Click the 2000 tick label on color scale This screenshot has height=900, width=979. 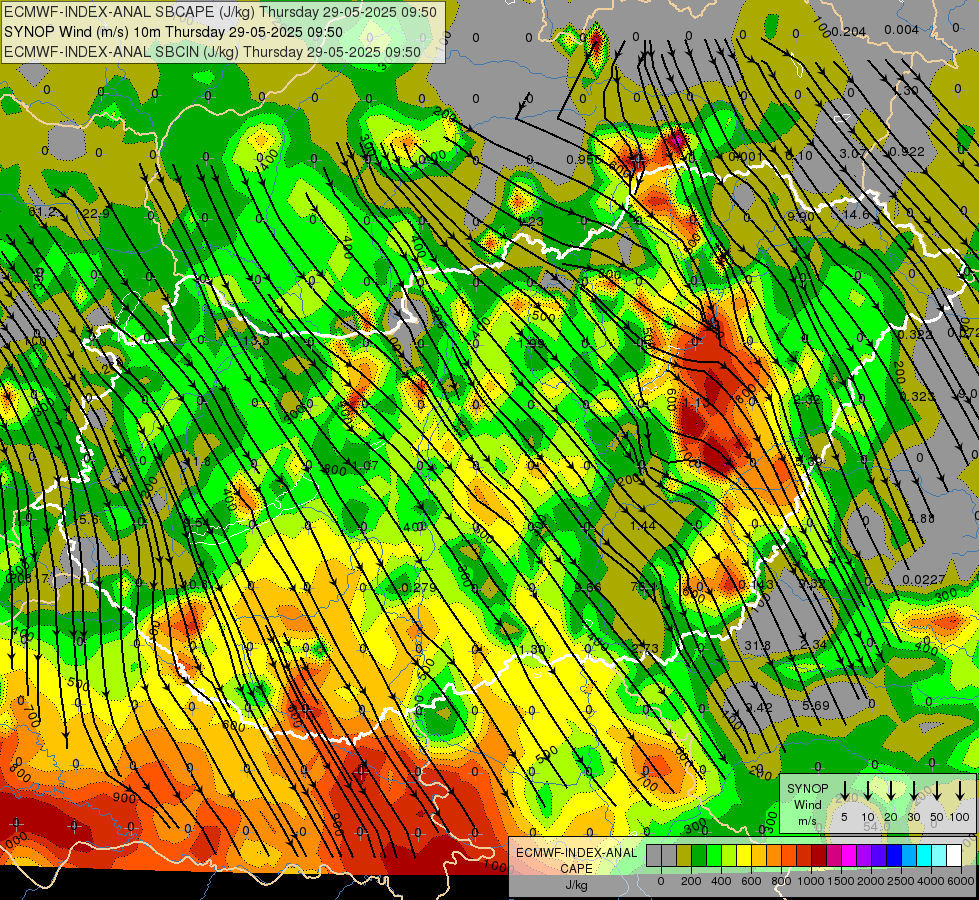pos(870,881)
